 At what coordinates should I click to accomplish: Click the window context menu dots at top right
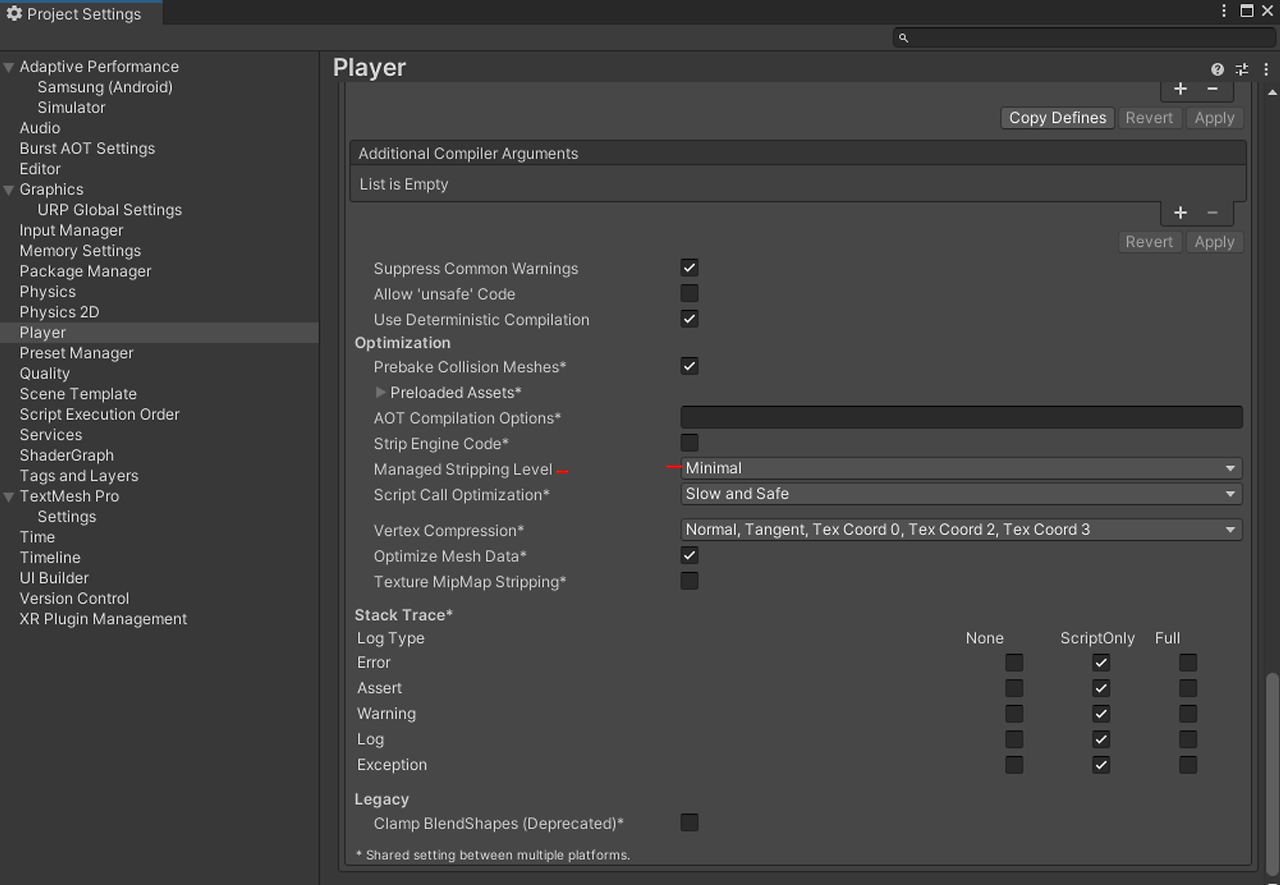point(1224,11)
